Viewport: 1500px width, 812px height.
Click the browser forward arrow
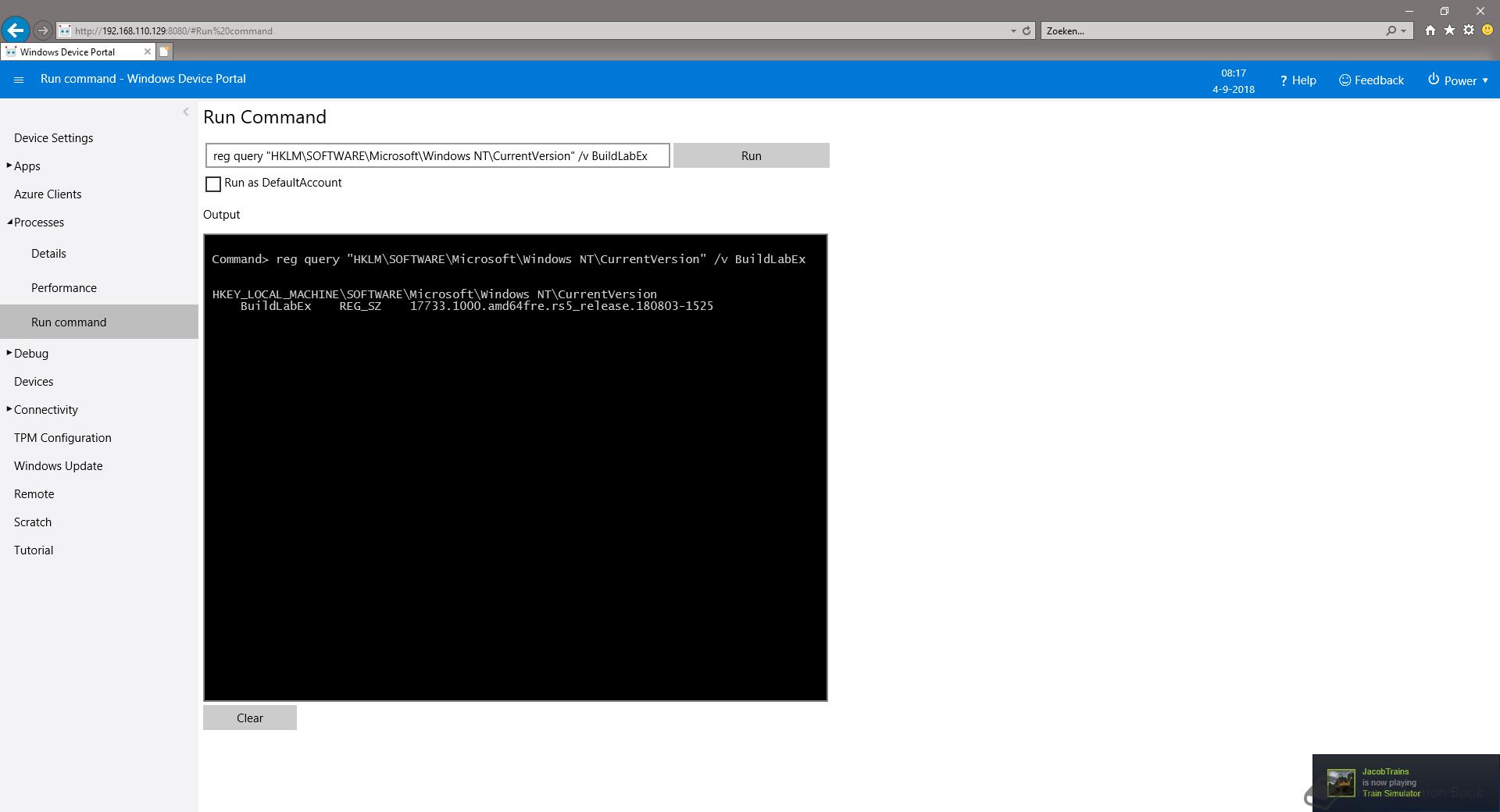point(43,30)
